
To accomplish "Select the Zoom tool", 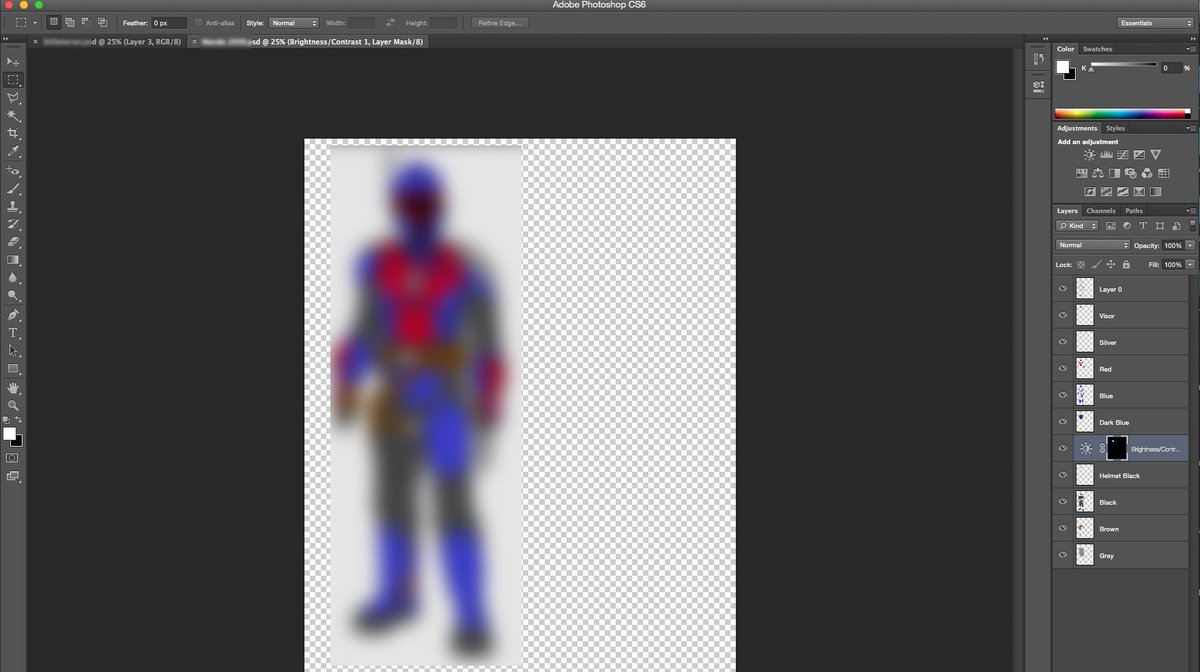I will 13,405.
